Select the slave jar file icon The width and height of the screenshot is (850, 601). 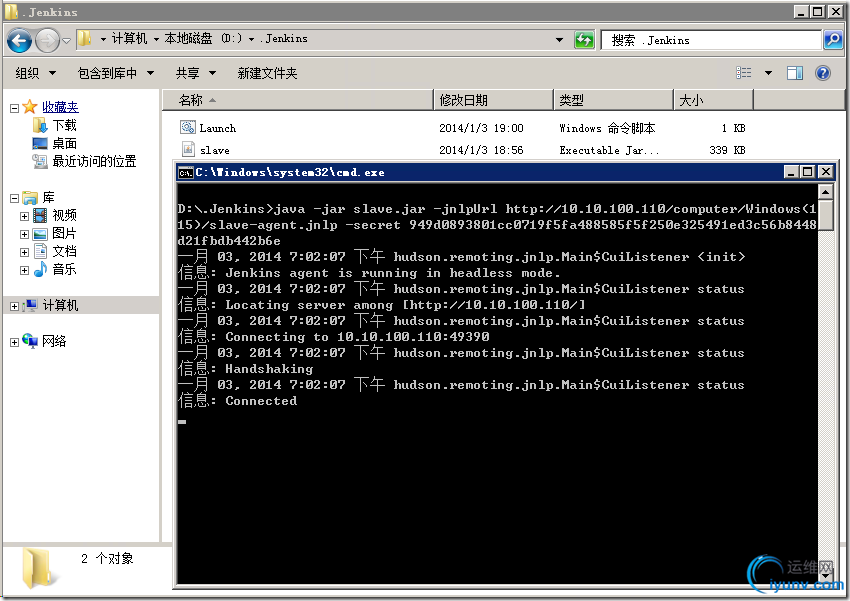[x=188, y=149]
